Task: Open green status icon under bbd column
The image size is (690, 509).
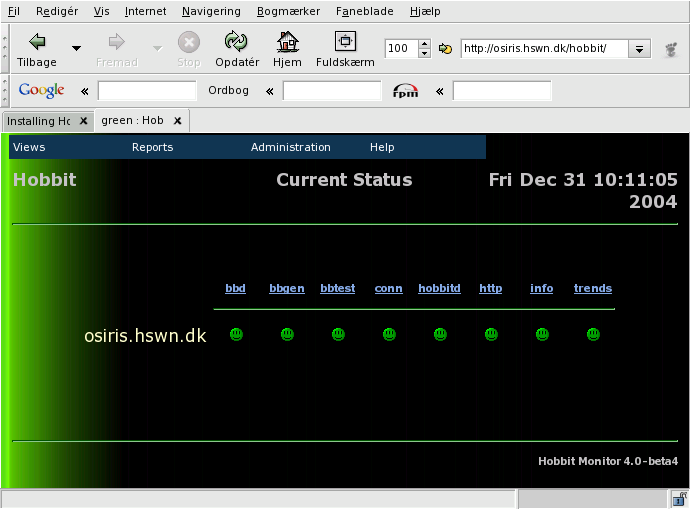Action: [236, 335]
